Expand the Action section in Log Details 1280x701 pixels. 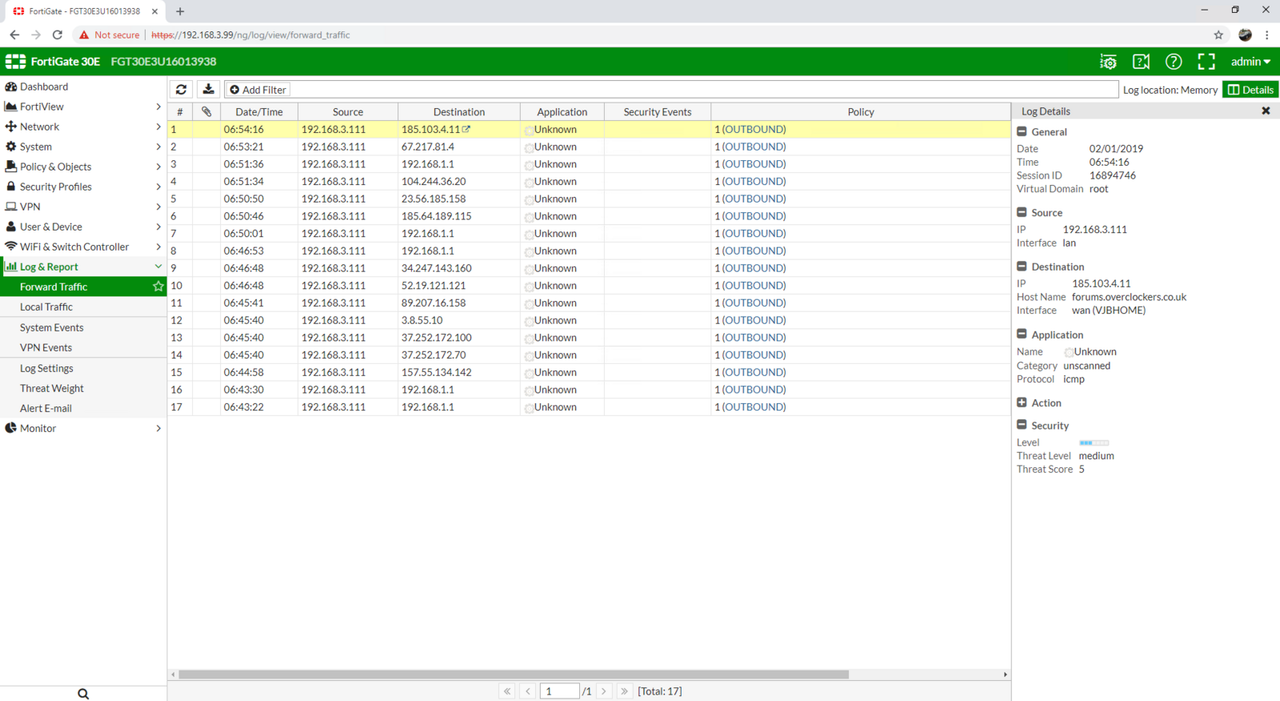pos(1022,403)
